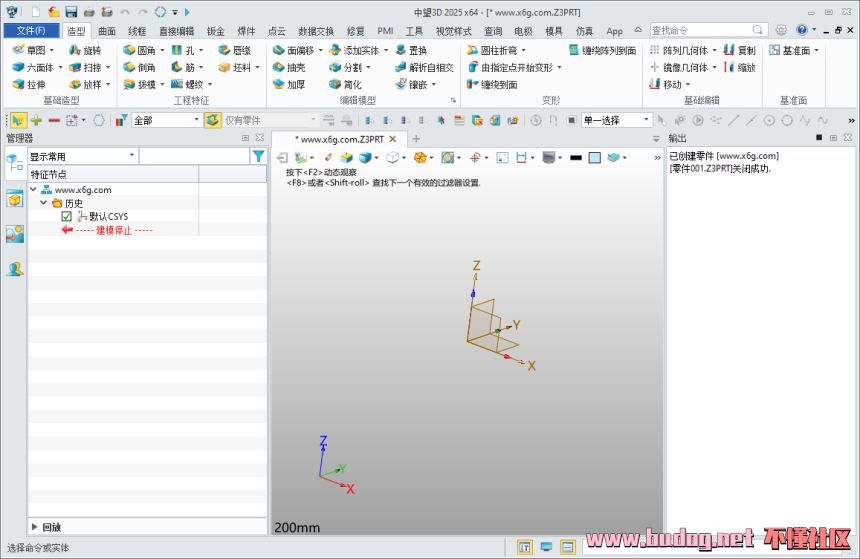Click the filter funnel icon in manager panel
860x559 pixels.
pyautogui.click(x=259, y=156)
